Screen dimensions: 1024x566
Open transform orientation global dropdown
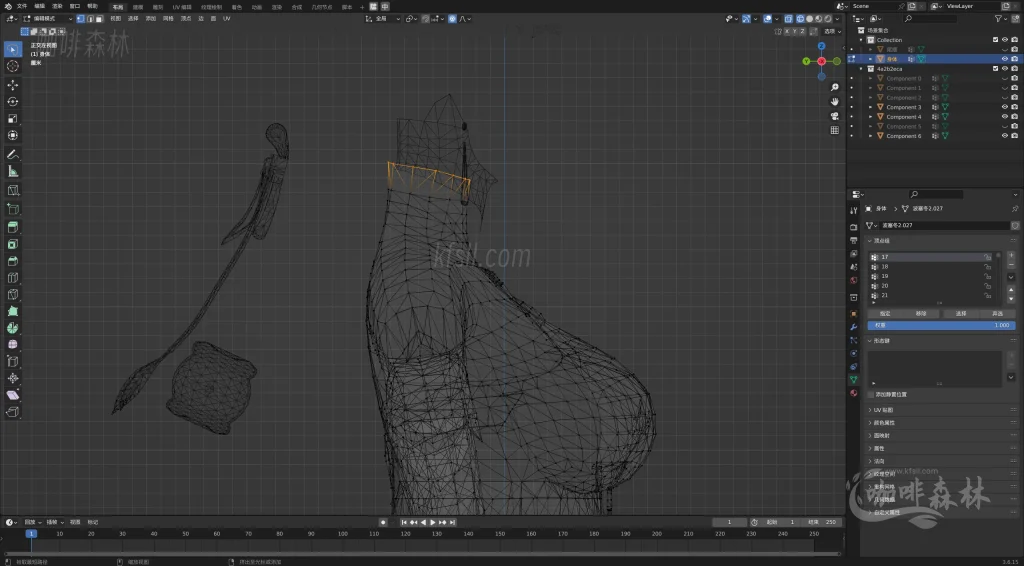(x=383, y=19)
